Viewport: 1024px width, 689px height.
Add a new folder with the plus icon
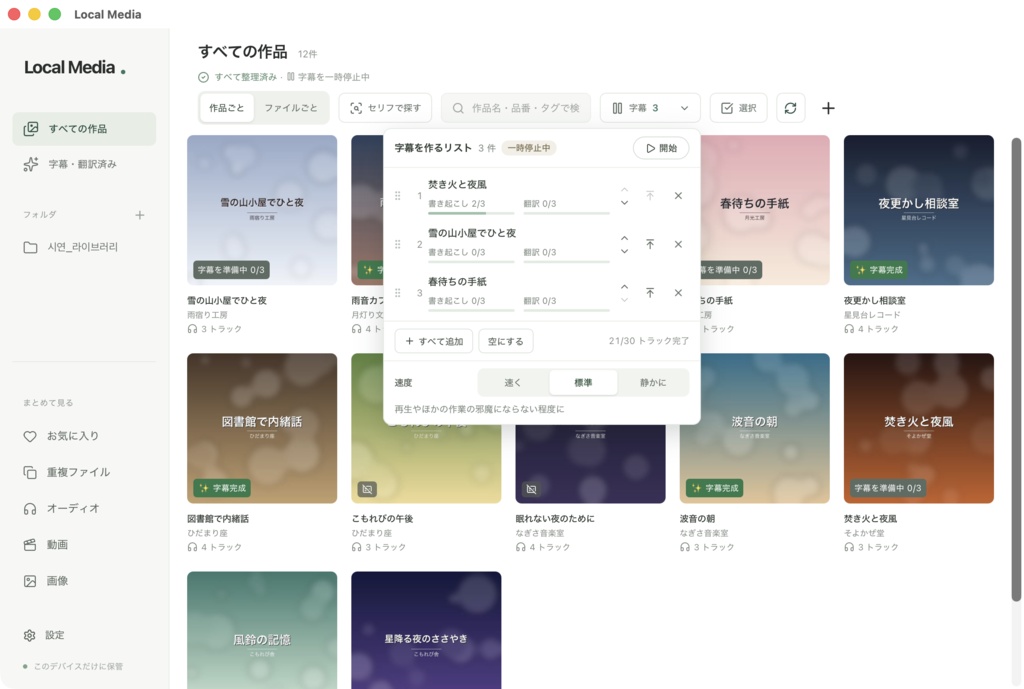click(x=140, y=215)
